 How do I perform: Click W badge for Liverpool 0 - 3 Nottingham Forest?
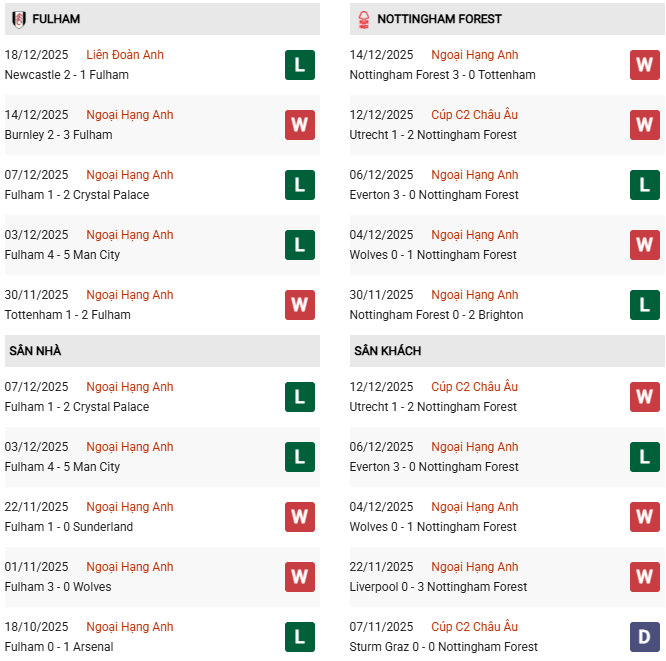coord(645,577)
